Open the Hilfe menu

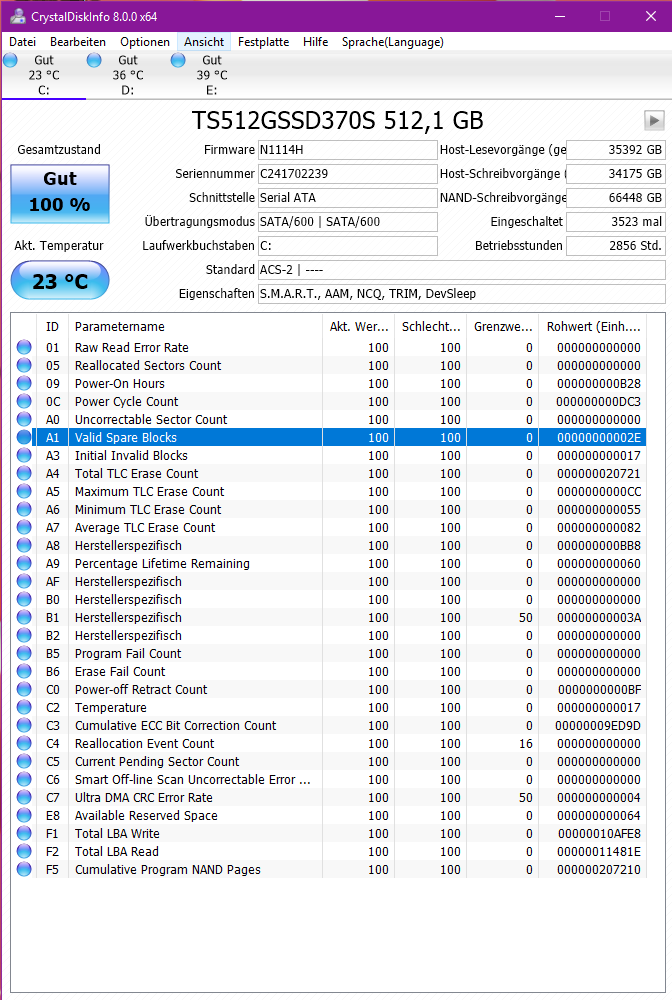tap(316, 42)
